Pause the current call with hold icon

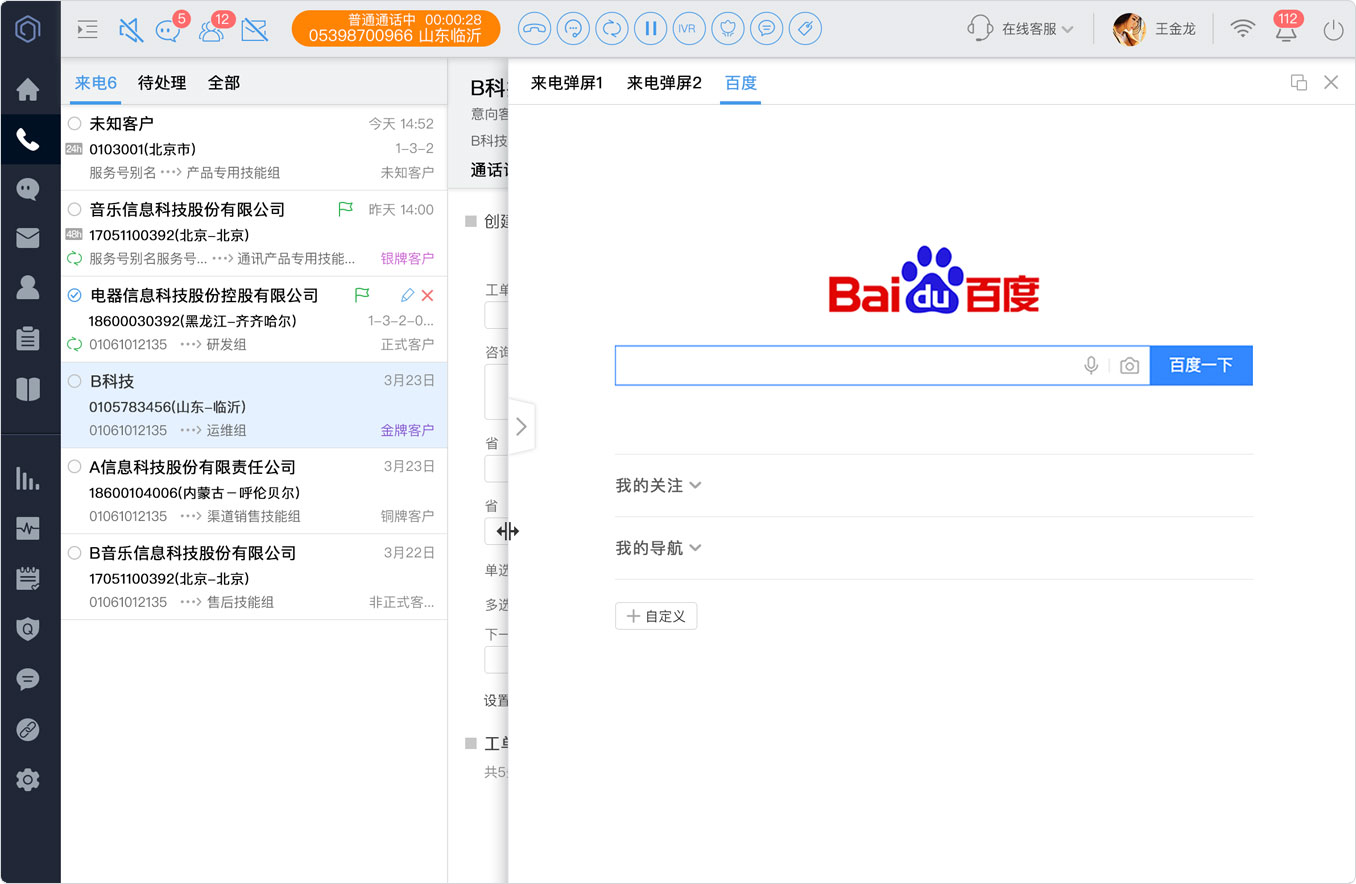pos(651,28)
